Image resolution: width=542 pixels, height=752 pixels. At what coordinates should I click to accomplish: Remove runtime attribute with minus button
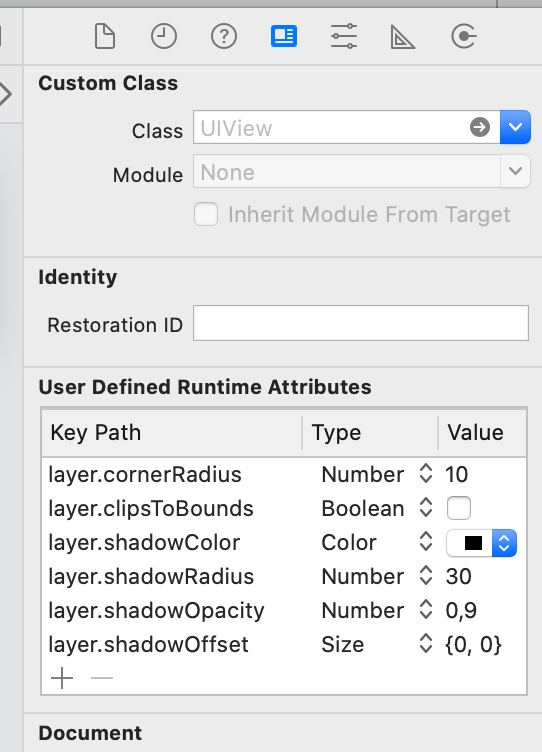[x=102, y=678]
